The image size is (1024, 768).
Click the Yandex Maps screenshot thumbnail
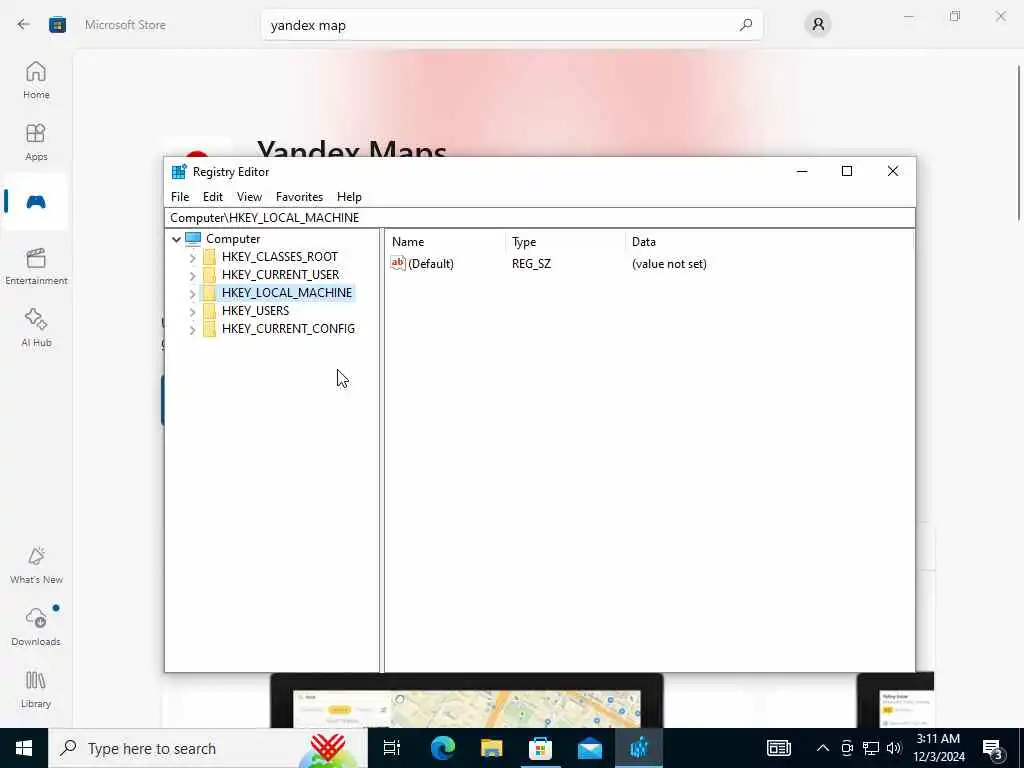click(x=467, y=701)
